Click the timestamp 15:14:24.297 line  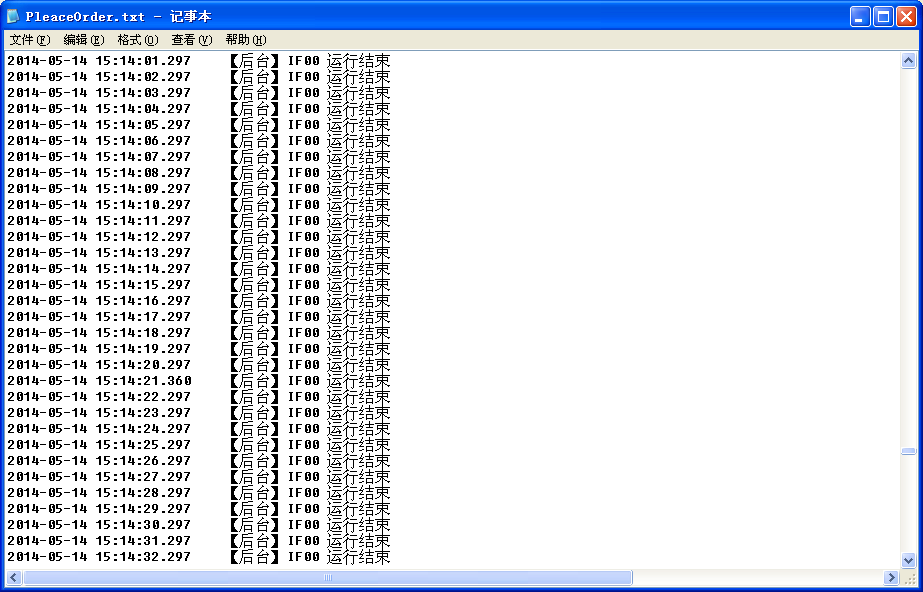(198, 428)
